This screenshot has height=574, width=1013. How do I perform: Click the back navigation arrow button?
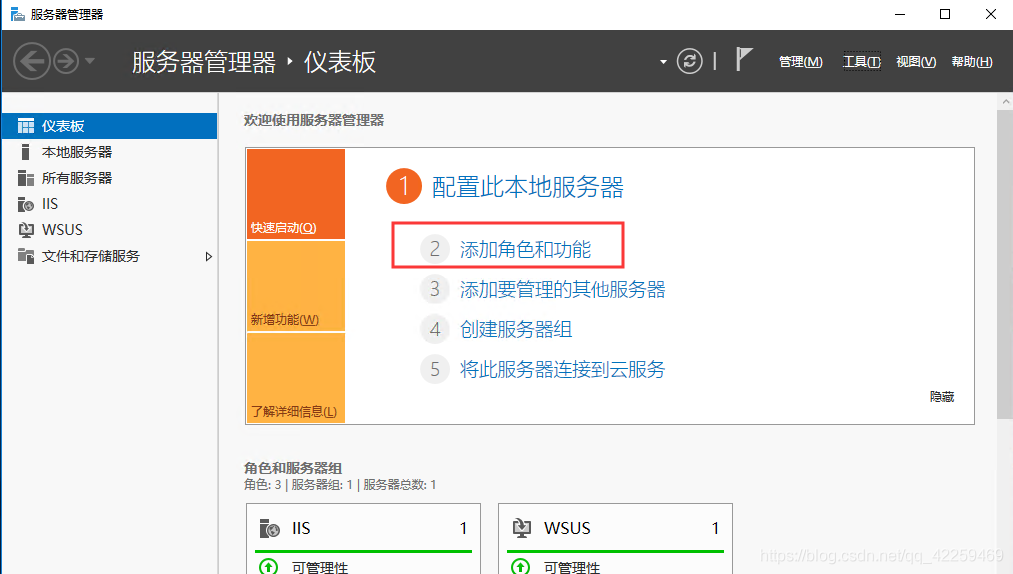[32, 61]
